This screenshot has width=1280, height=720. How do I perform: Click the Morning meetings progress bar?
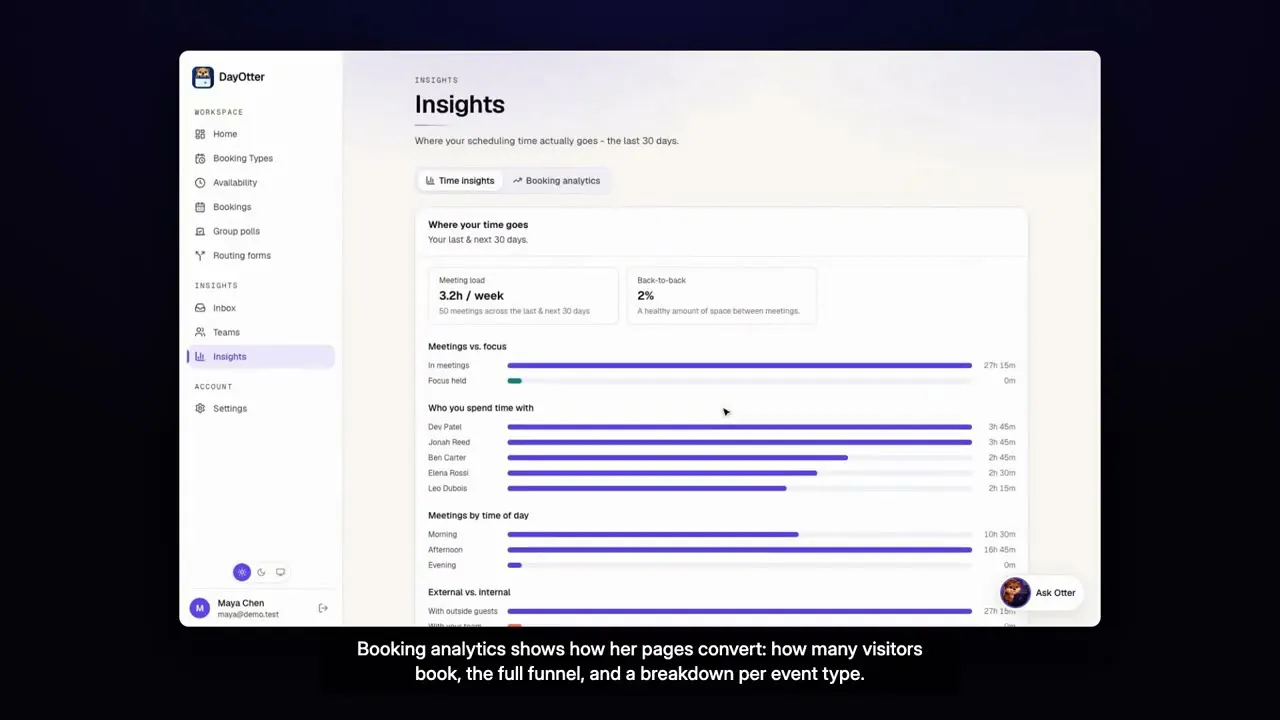739,535
